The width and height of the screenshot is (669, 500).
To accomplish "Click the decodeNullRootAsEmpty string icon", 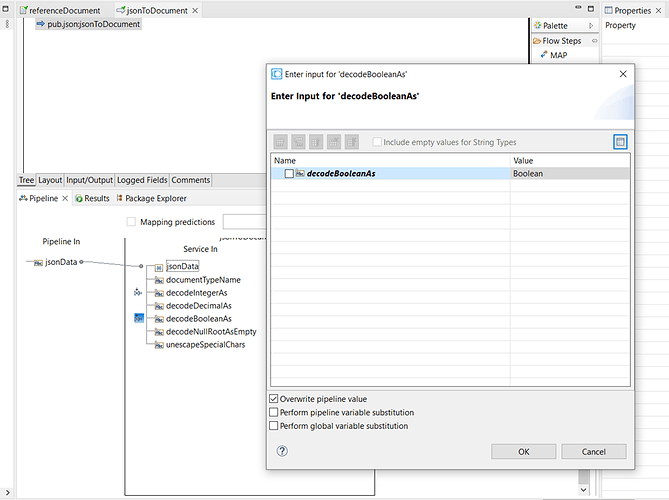I will 159,332.
